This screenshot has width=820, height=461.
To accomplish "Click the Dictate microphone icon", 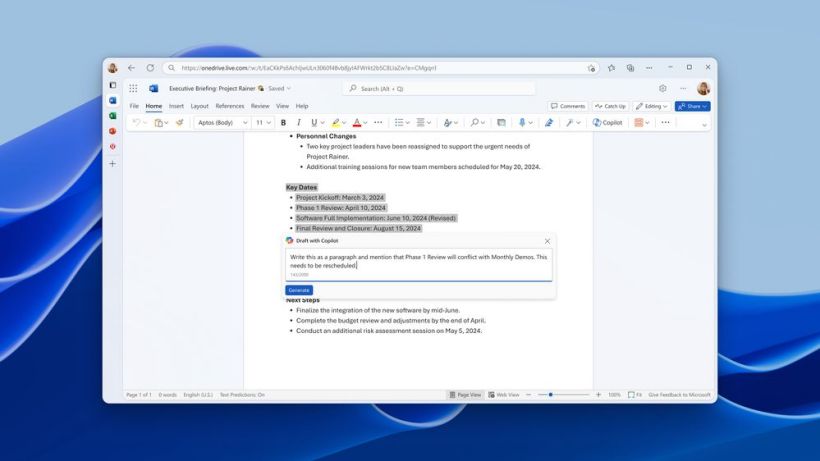I will coord(521,122).
